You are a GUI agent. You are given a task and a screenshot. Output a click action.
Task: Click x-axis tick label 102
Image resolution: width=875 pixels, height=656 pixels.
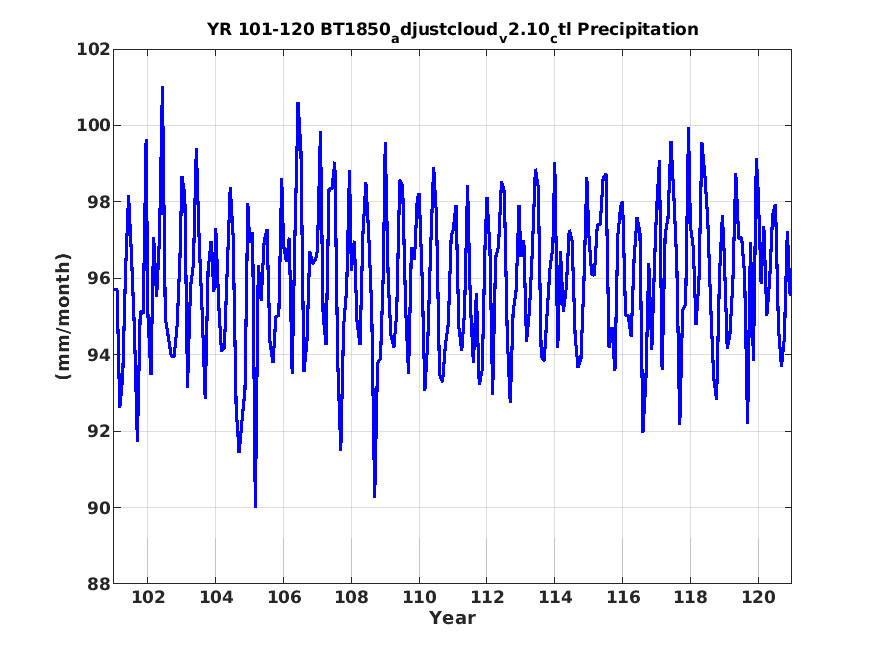pos(148,597)
